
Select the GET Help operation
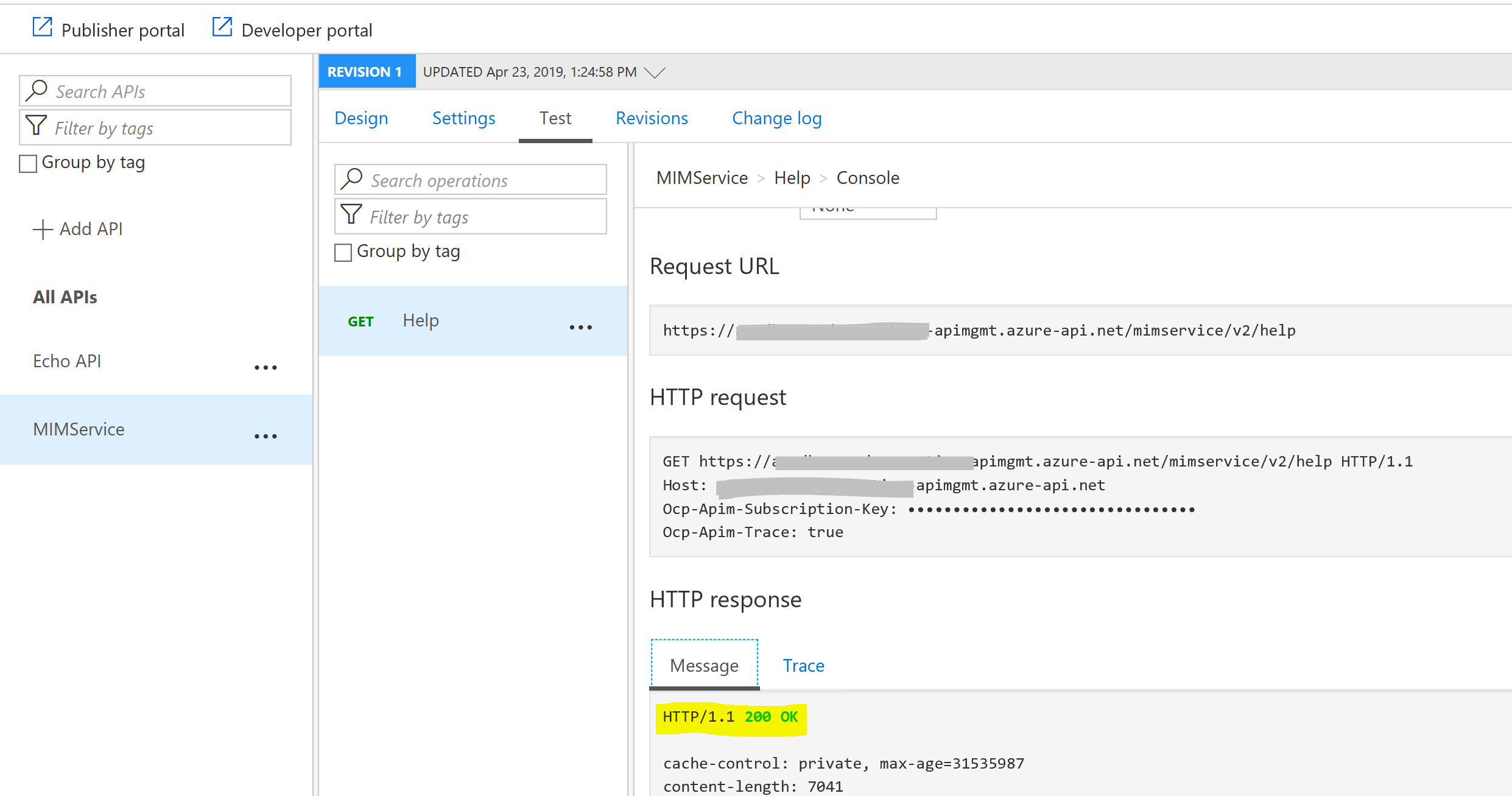tap(420, 320)
